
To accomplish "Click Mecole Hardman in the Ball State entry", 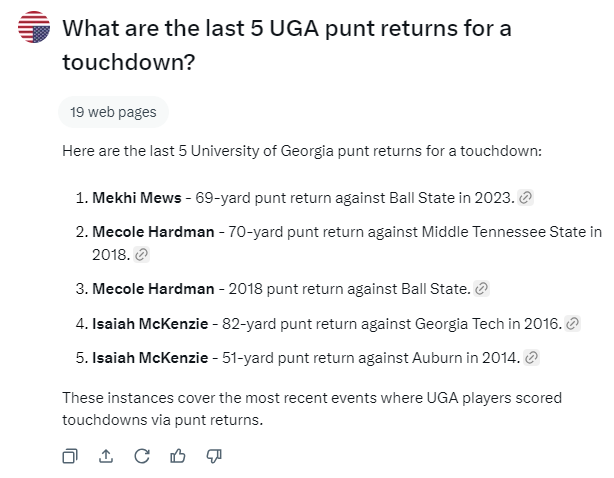I will pos(153,289).
